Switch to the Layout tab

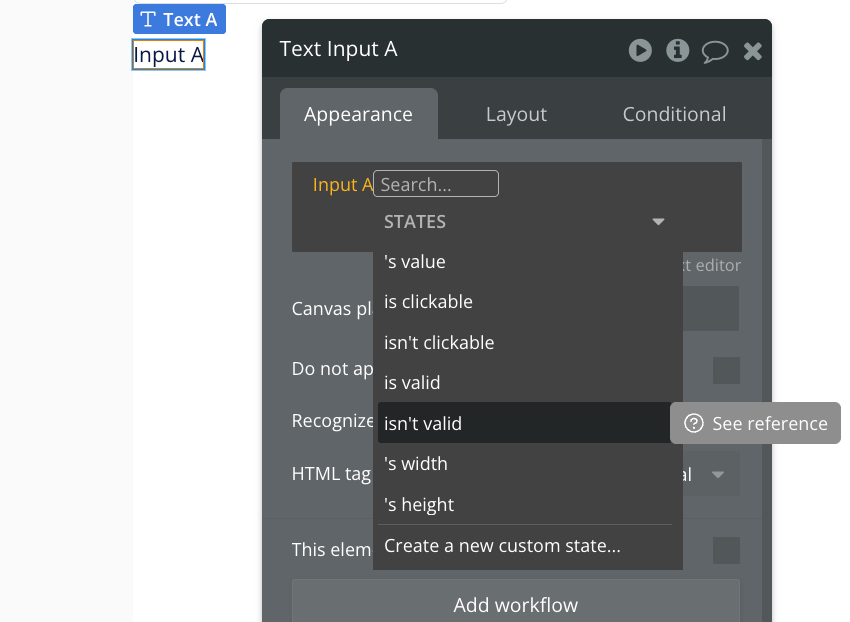[516, 114]
